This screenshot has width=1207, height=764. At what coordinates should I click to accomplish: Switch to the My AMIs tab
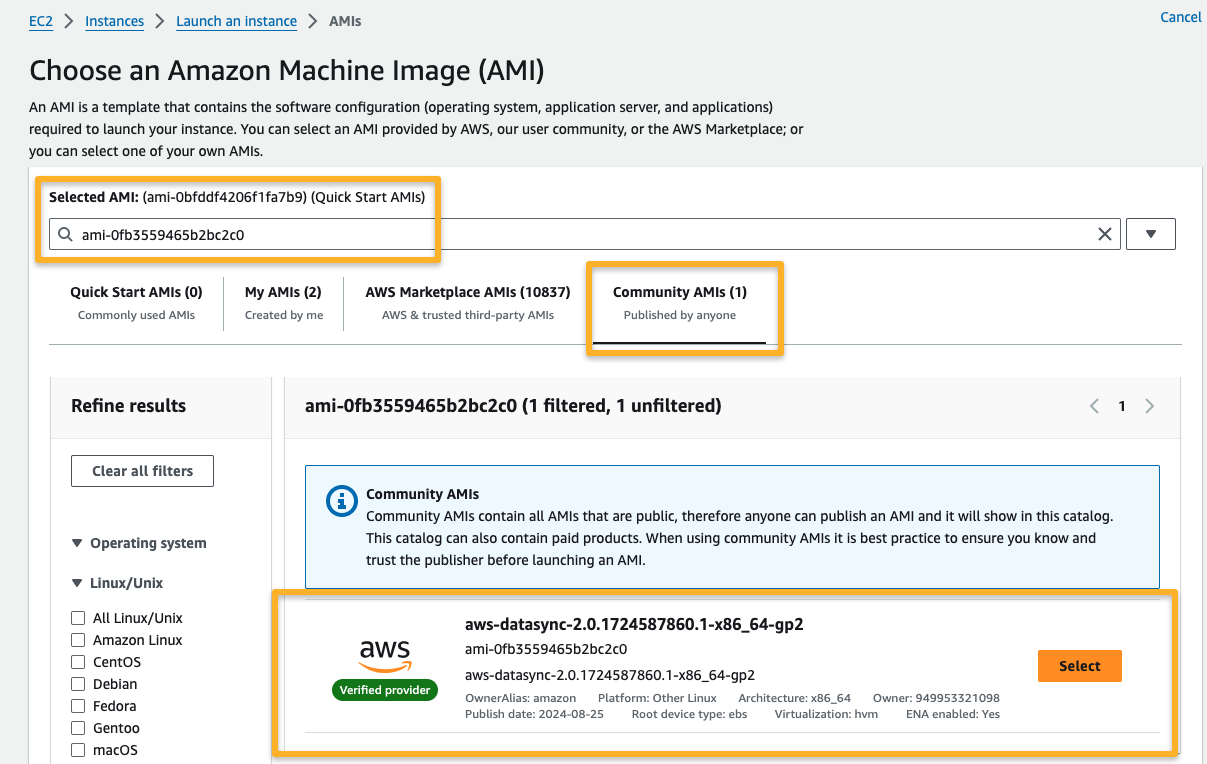[x=284, y=302]
